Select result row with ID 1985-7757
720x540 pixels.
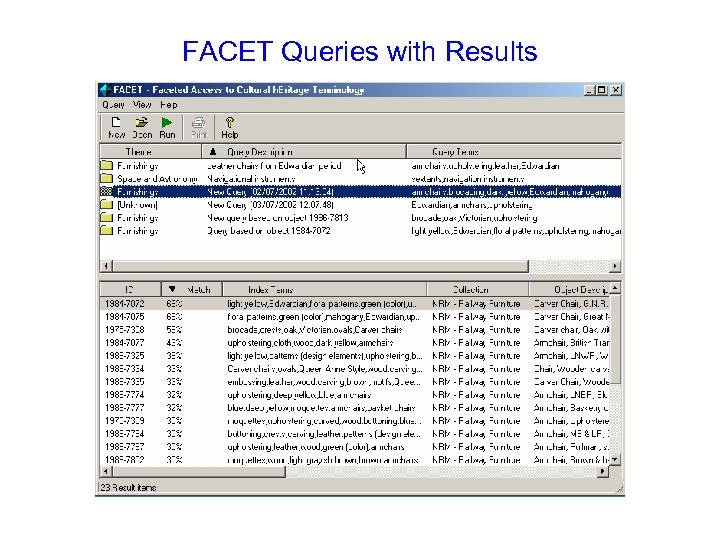pos(355,446)
